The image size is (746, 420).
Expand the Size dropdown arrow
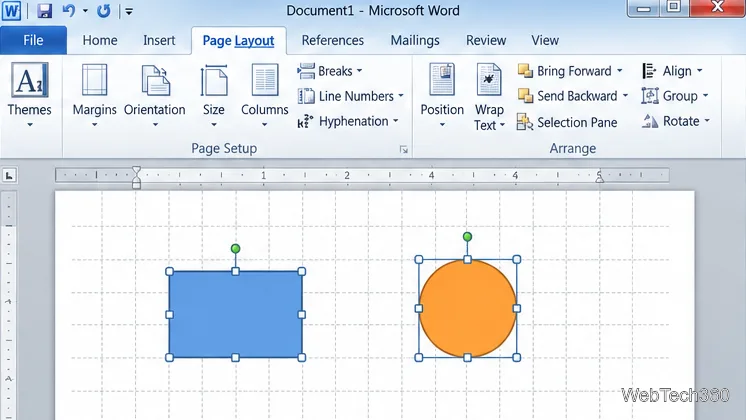coord(214,125)
